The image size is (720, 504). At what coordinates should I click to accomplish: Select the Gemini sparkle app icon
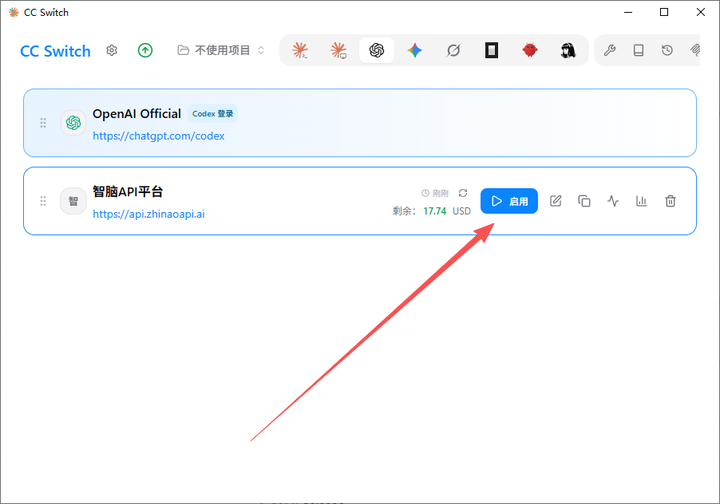click(415, 50)
